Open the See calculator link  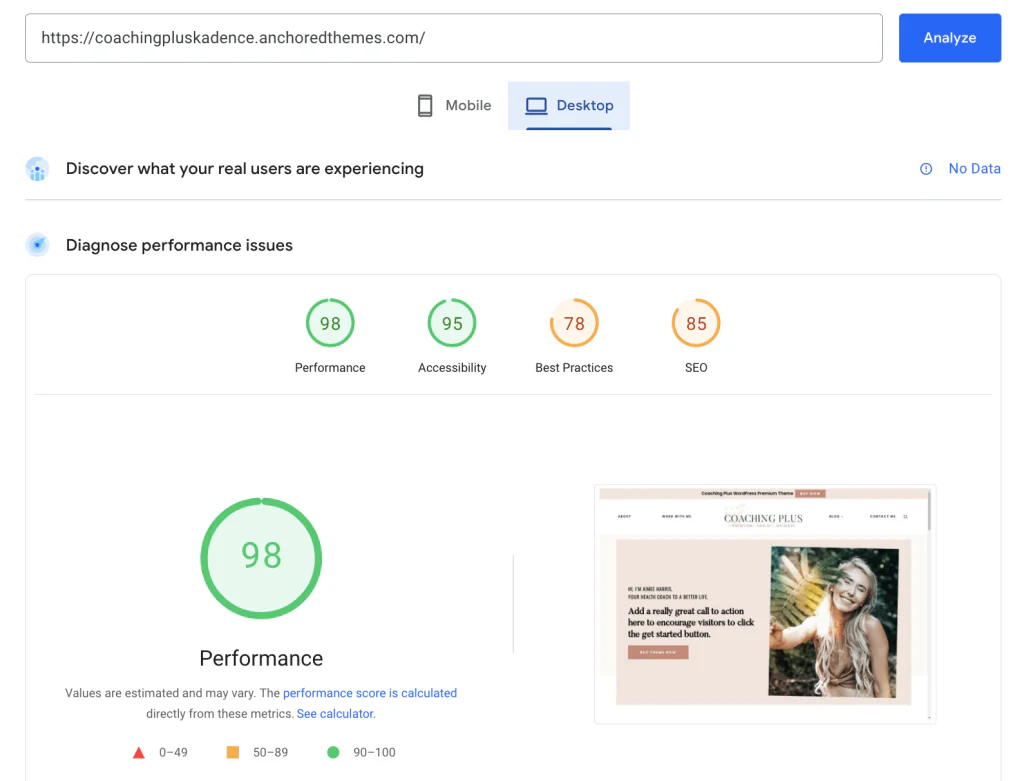pos(336,714)
